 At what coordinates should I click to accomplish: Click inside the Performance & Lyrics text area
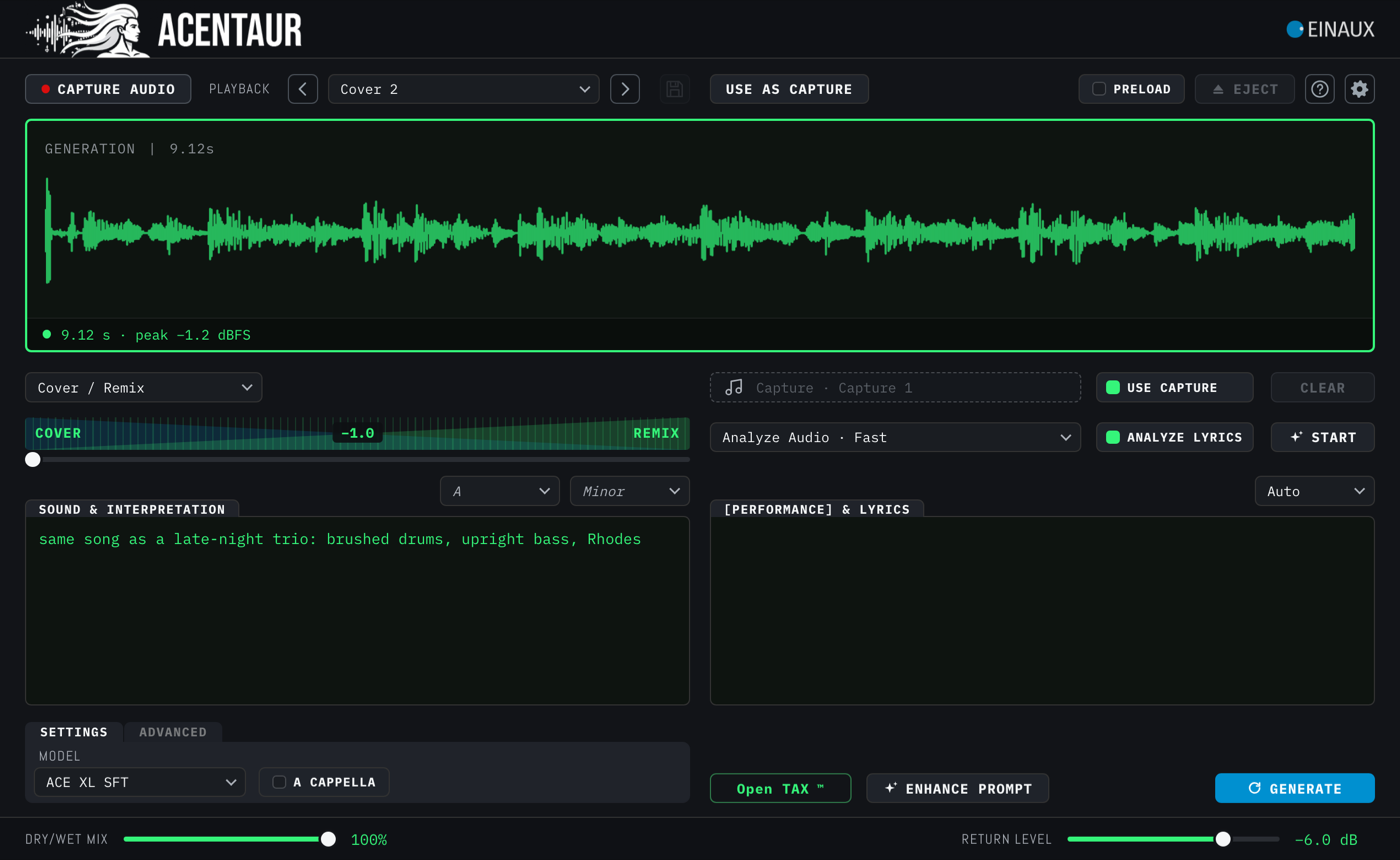pos(1042,610)
